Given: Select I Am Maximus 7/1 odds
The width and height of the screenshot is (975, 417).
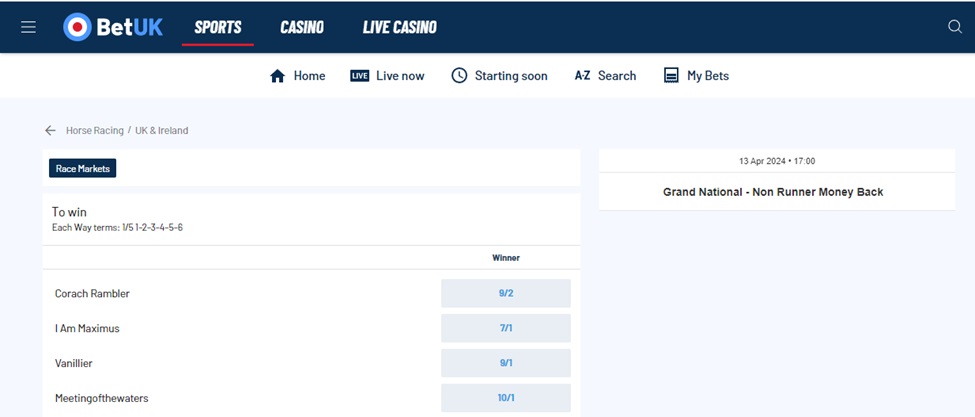Looking at the screenshot, I should 505,328.
